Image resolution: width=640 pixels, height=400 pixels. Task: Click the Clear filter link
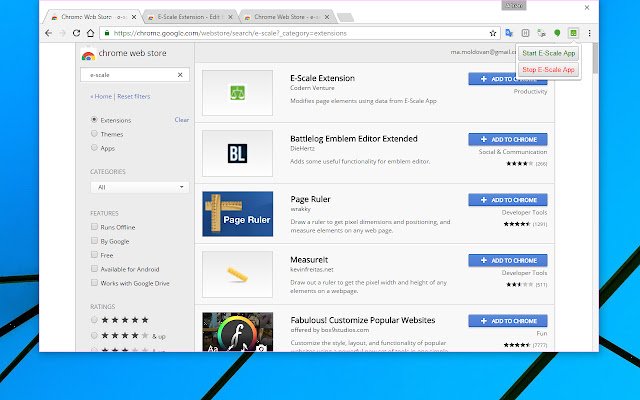pos(182,120)
